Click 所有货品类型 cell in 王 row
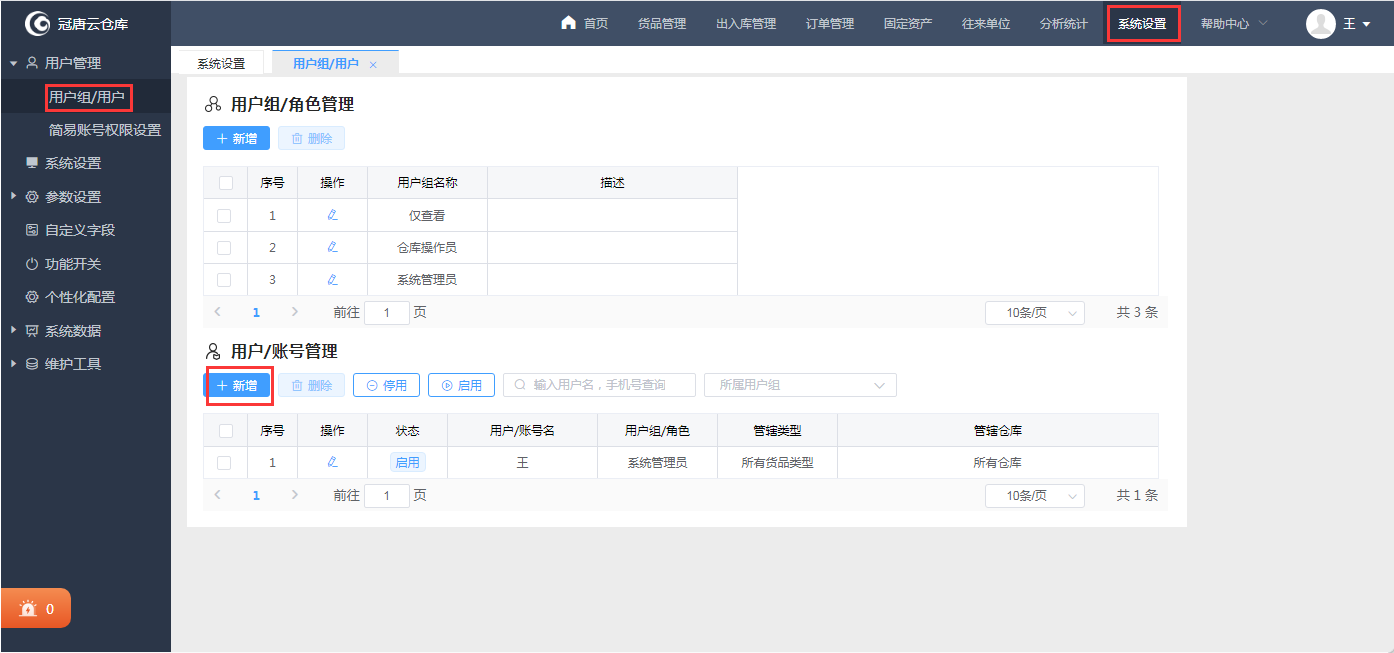Image resolution: width=1394 pixels, height=653 pixels. click(x=777, y=462)
